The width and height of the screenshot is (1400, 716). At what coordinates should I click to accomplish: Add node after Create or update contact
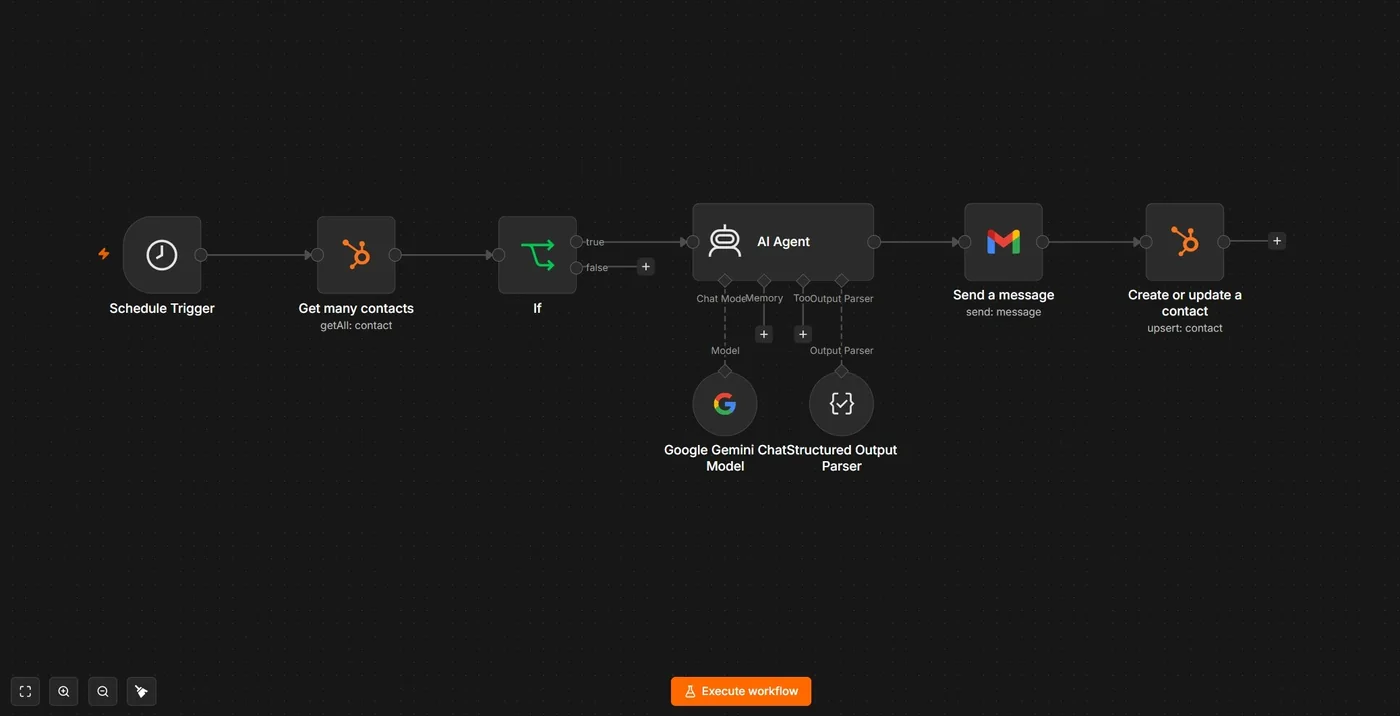[x=1277, y=241]
